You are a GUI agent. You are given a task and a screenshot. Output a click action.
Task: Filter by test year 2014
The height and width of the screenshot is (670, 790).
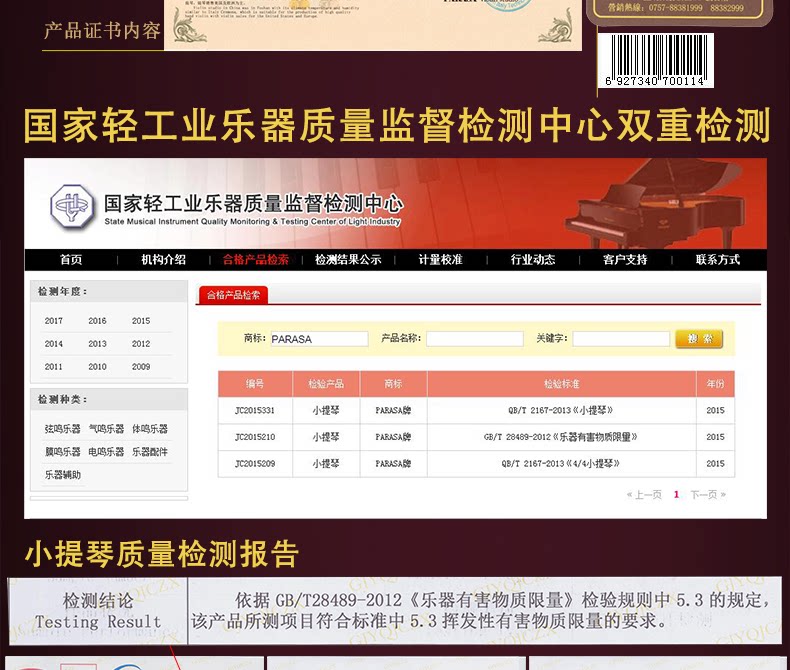tap(53, 344)
